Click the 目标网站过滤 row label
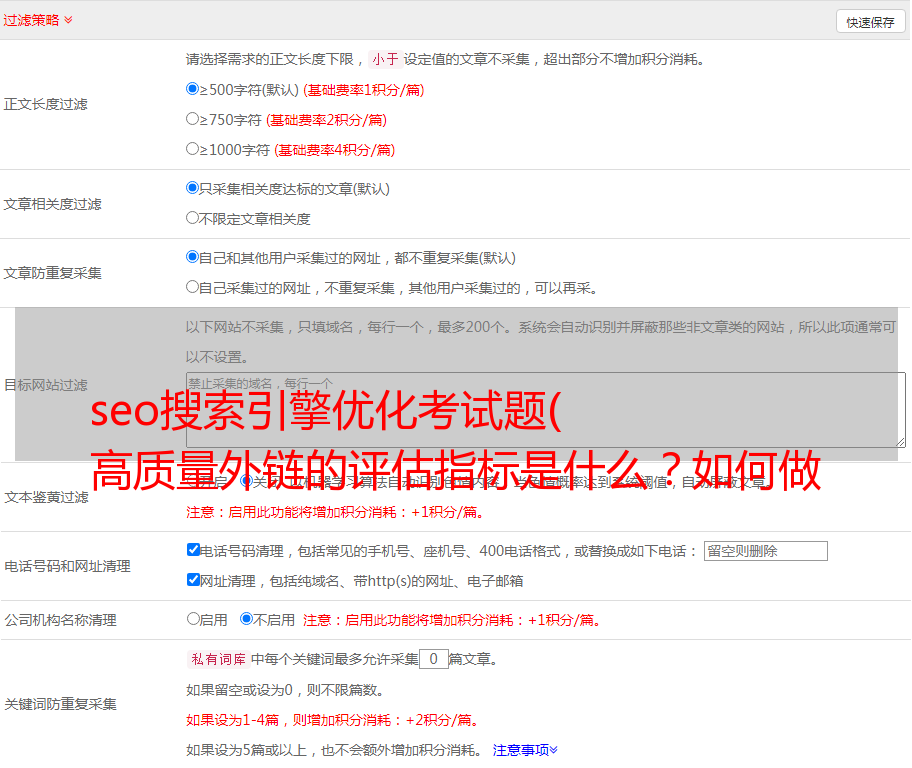 tap(45, 385)
